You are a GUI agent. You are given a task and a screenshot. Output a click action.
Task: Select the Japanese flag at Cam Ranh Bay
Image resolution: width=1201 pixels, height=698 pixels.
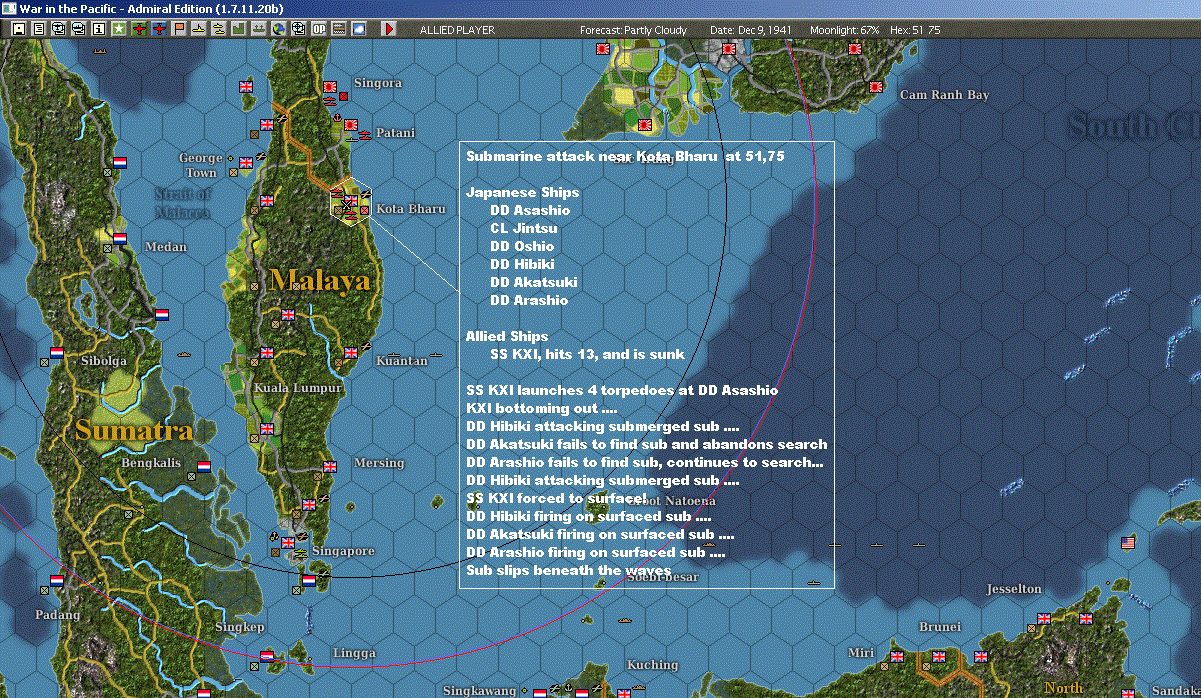(877, 88)
